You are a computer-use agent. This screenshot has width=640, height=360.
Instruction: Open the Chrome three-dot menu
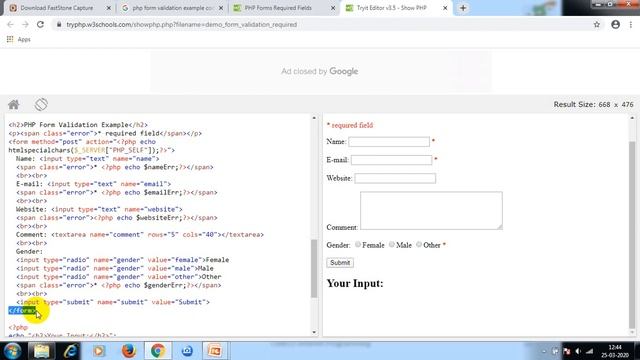click(x=631, y=24)
